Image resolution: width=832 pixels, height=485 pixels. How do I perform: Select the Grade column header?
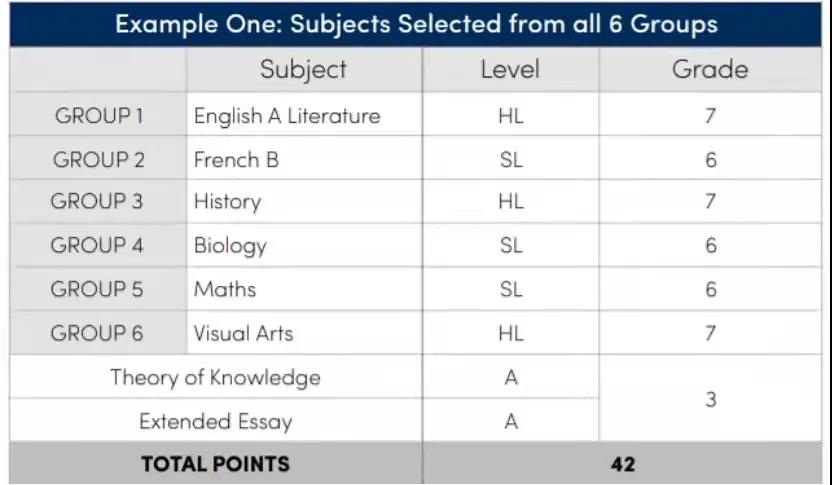tap(710, 70)
